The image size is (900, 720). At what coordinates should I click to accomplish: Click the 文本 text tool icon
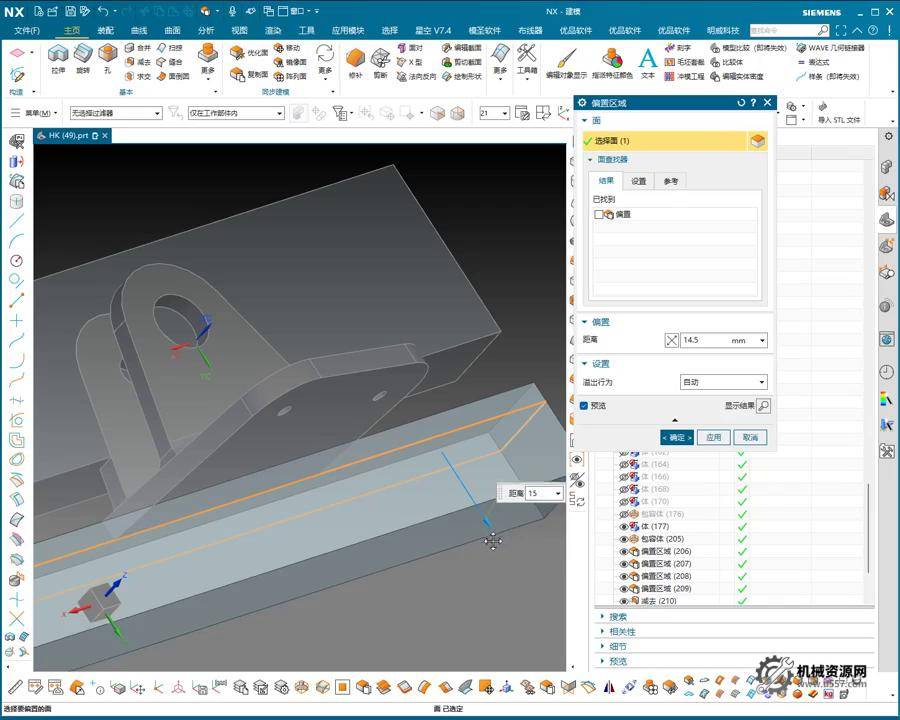point(647,59)
